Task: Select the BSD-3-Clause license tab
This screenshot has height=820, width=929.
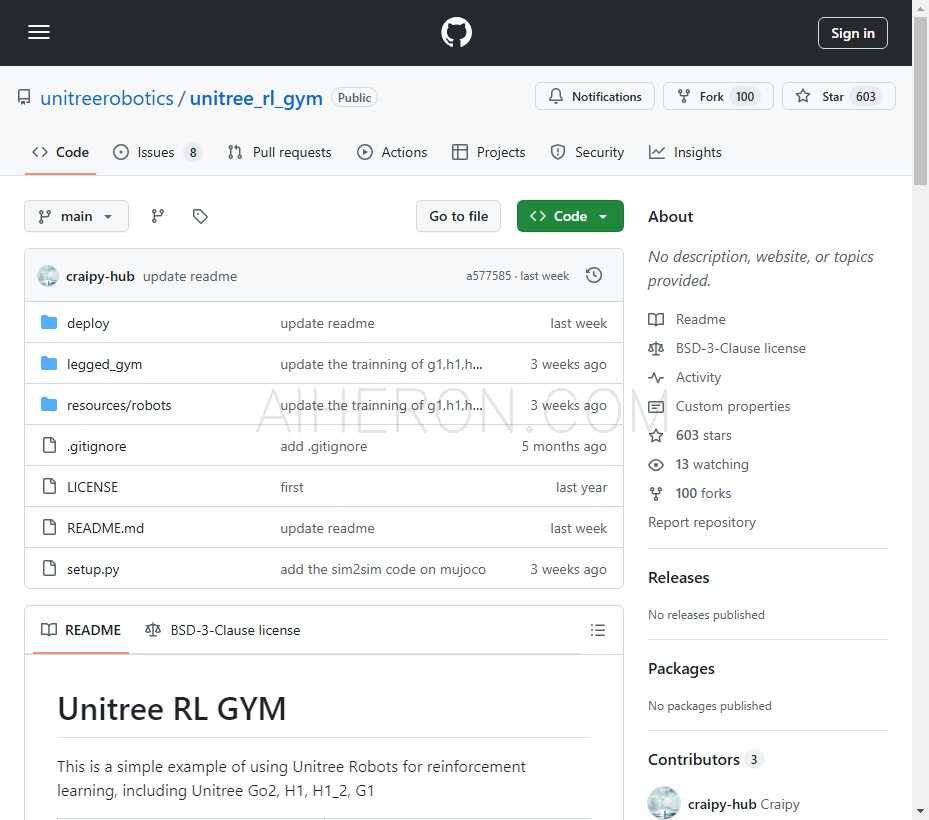Action: coord(223,630)
